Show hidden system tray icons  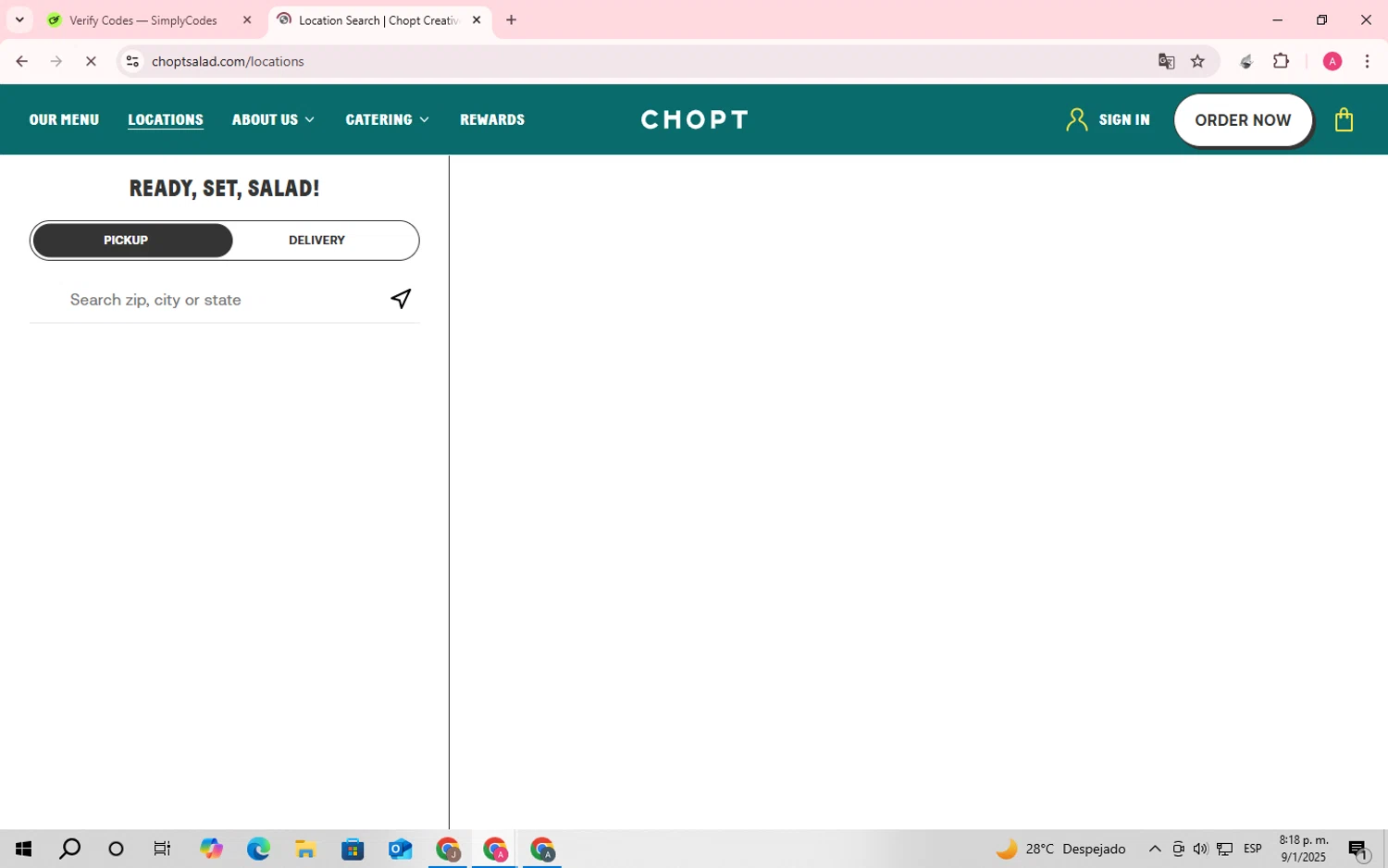click(x=1155, y=849)
